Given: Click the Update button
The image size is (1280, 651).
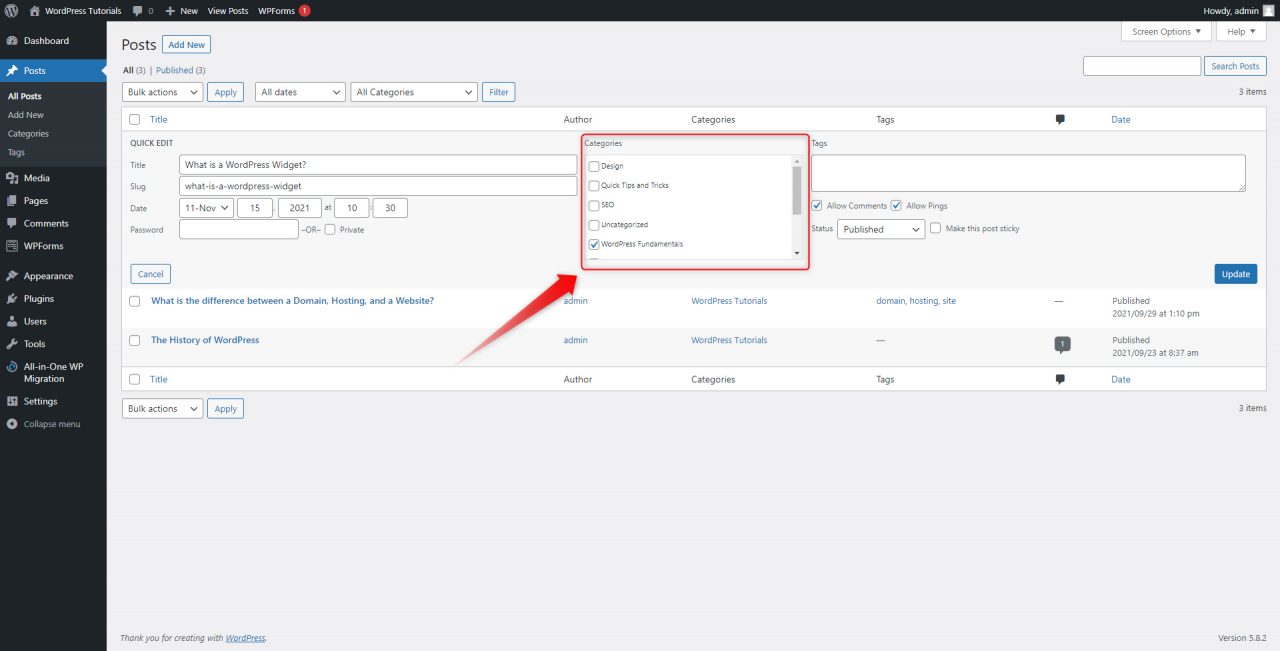Looking at the screenshot, I should pos(1236,274).
